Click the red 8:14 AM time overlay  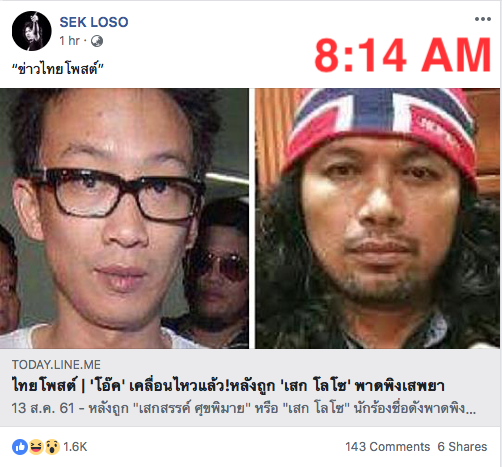(403, 55)
